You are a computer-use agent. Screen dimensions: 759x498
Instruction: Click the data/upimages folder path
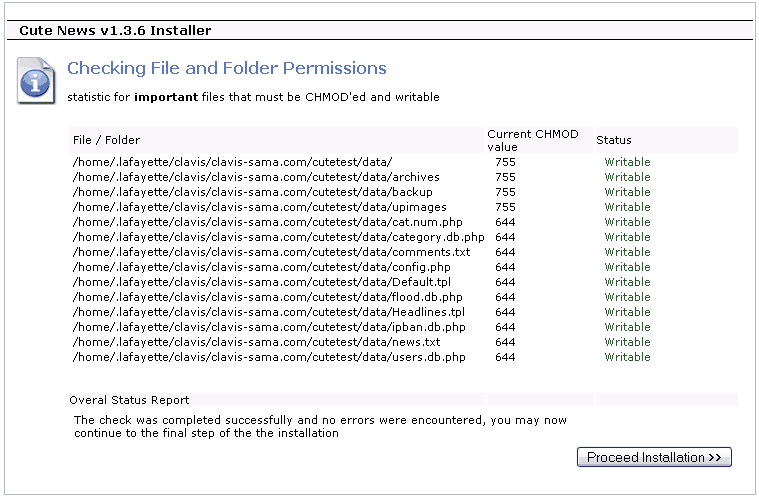click(259, 207)
